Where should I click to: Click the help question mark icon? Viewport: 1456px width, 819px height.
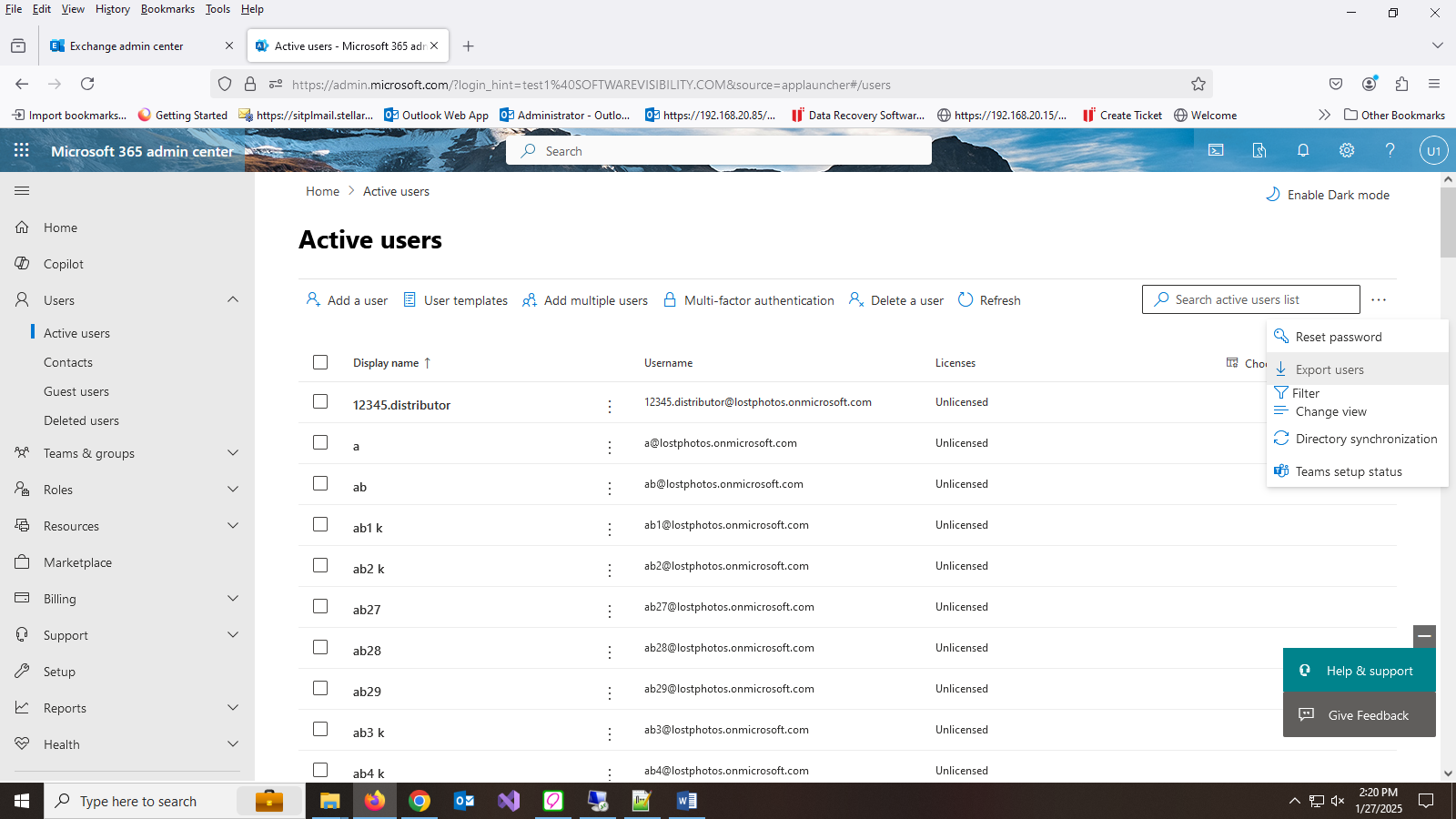[x=1390, y=150]
